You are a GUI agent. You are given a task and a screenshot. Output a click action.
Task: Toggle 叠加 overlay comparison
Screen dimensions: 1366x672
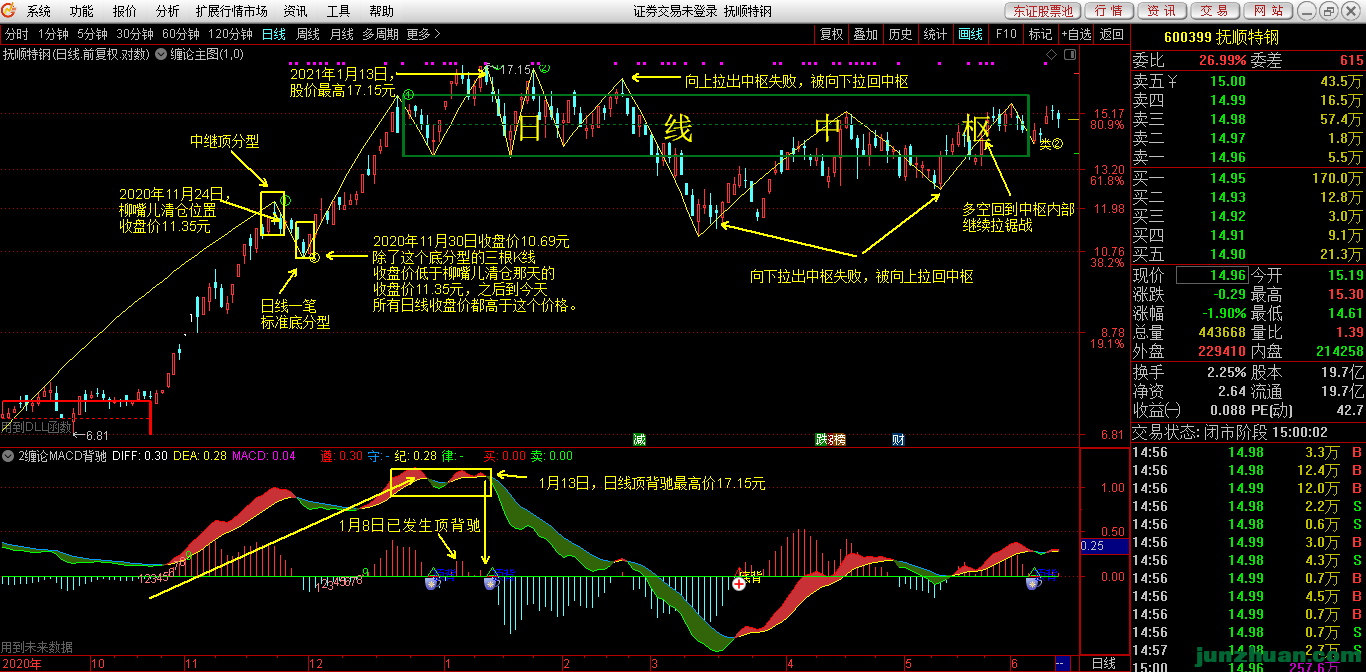coord(865,34)
